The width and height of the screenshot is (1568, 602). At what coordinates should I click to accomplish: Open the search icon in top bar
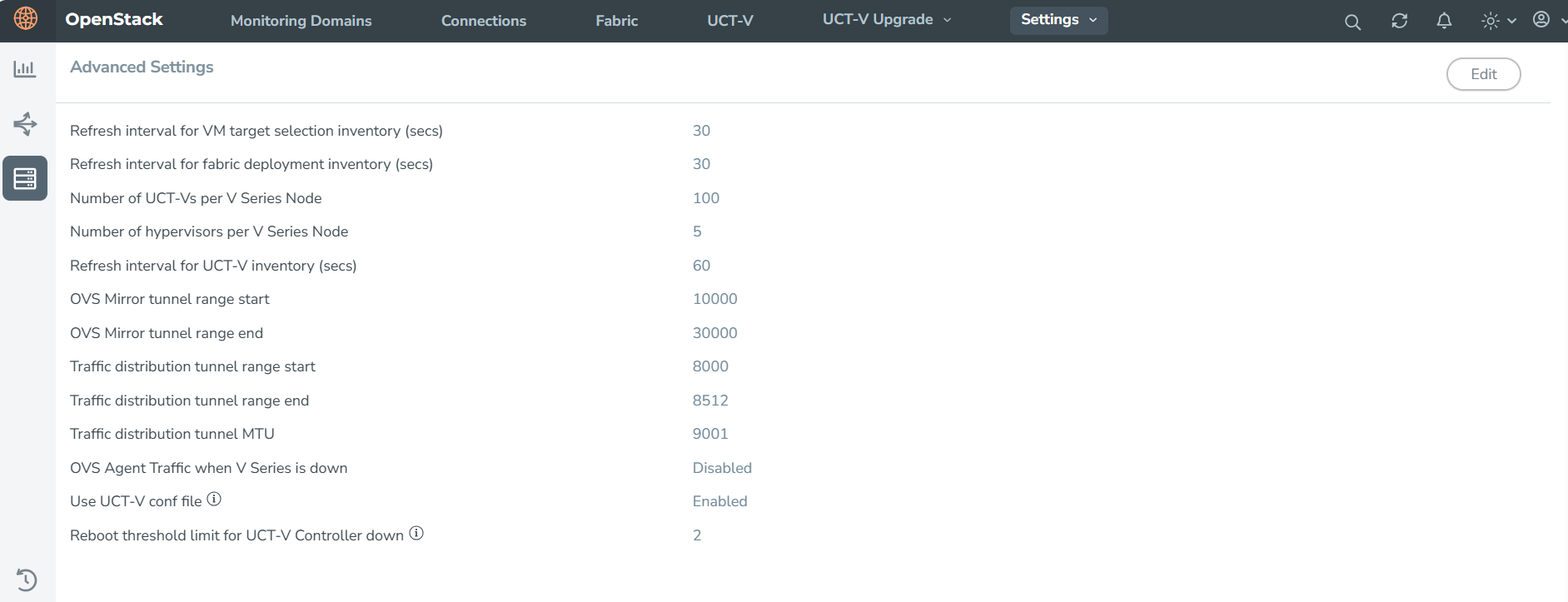(1353, 22)
